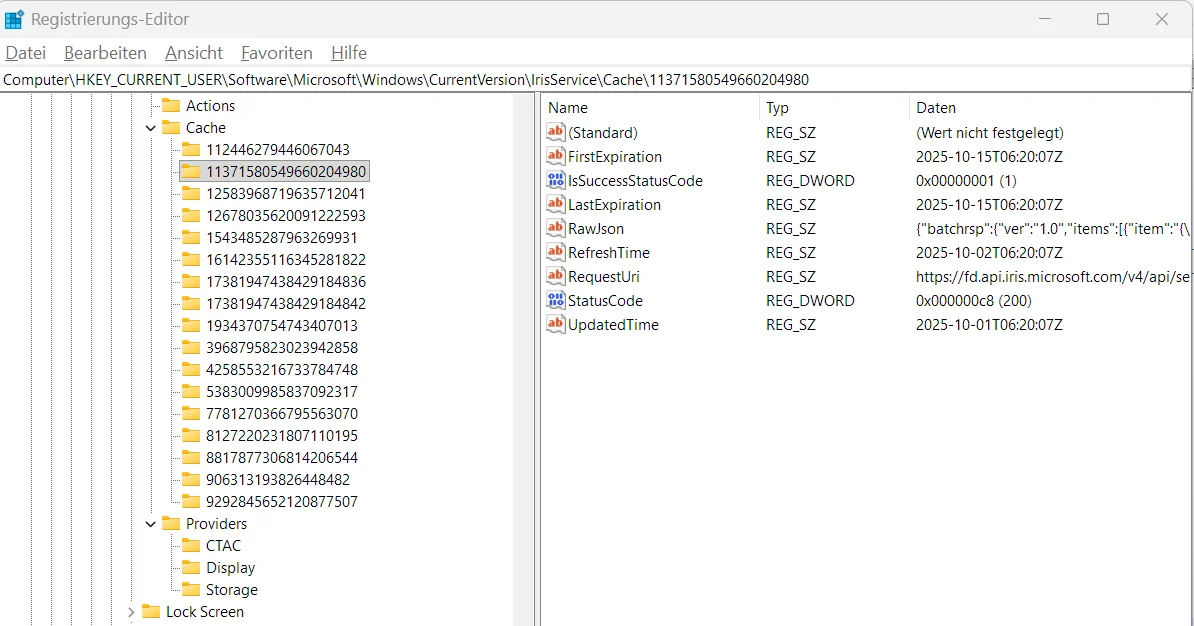Image resolution: width=1194 pixels, height=626 pixels.
Task: Expand the Lock Screen tree node
Action: coord(131,612)
